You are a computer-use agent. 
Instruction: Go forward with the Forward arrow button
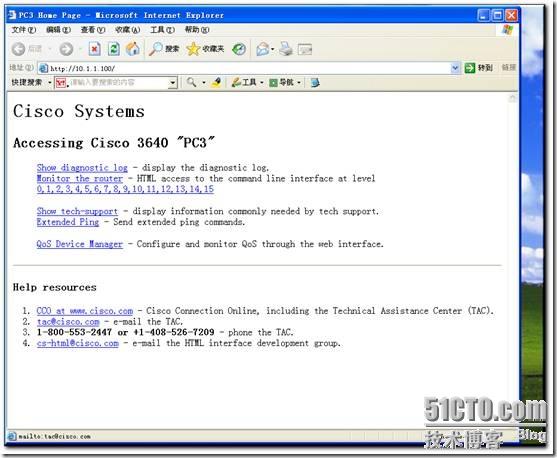point(66,49)
